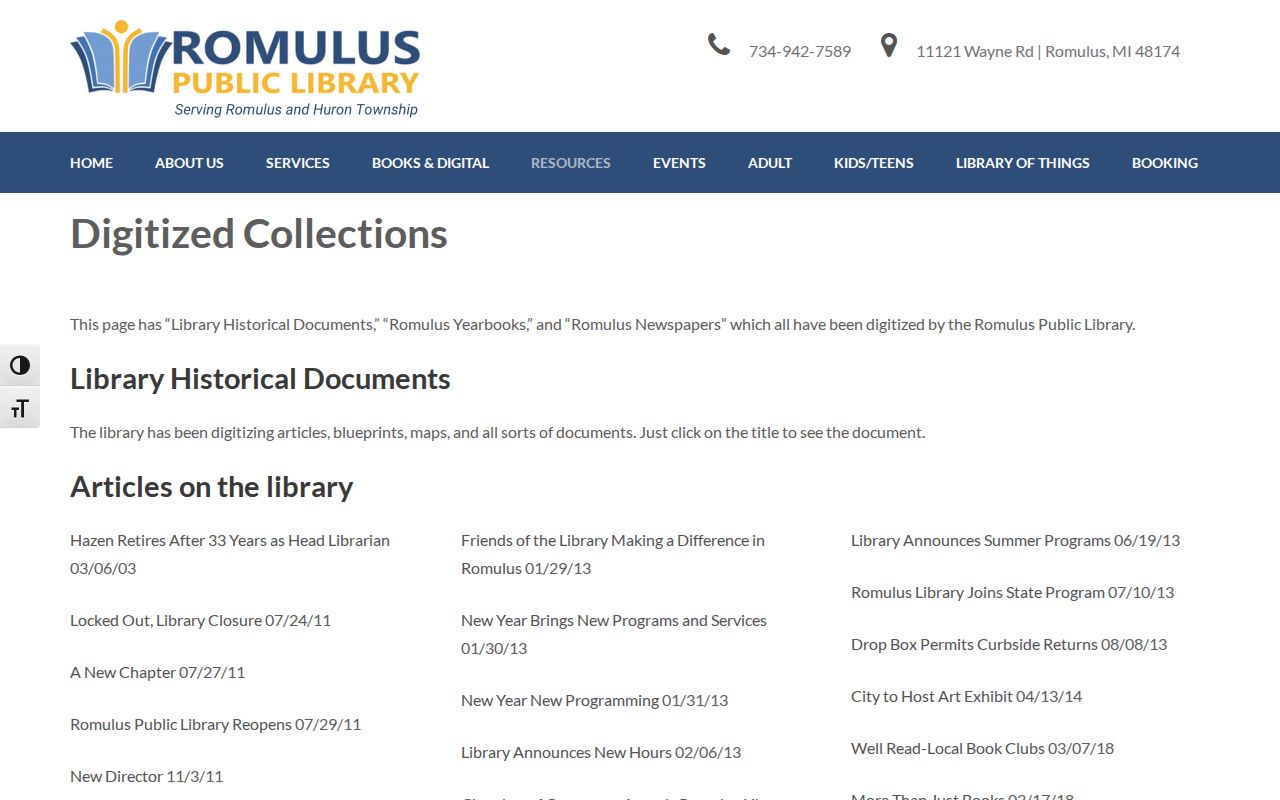1280x800 pixels.
Task: Open the Resources menu
Action: tap(571, 163)
